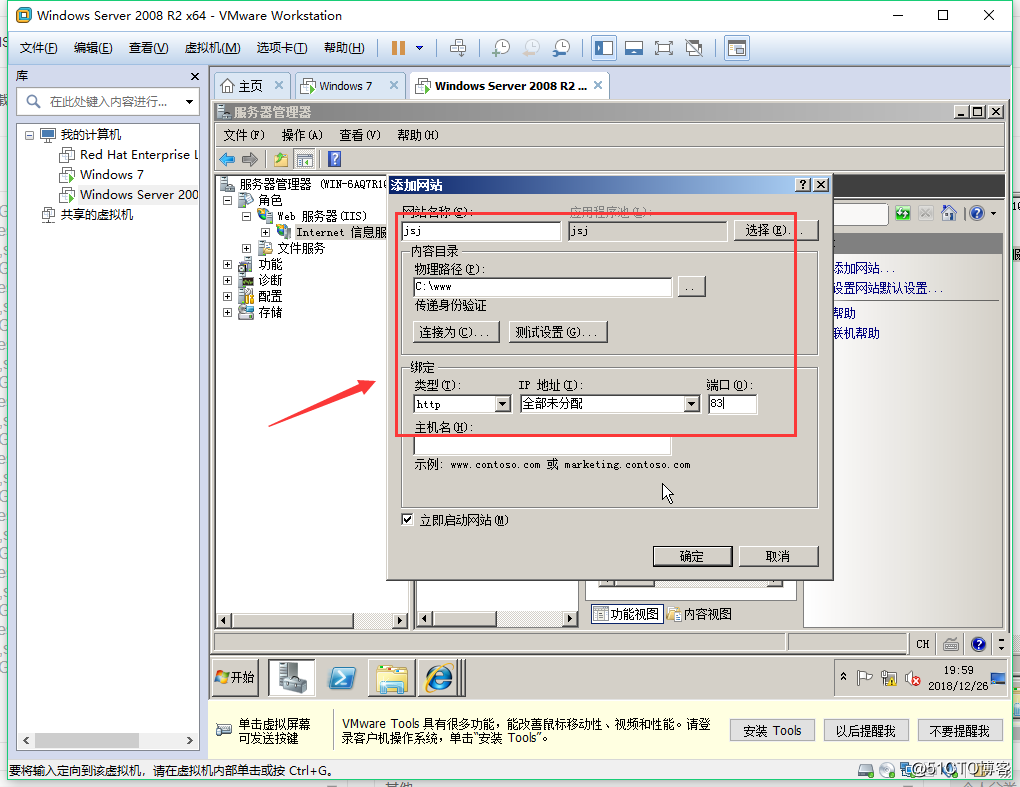Open the pause button dropdown arrow
Image resolution: width=1020 pixels, height=787 pixels.
[420, 48]
